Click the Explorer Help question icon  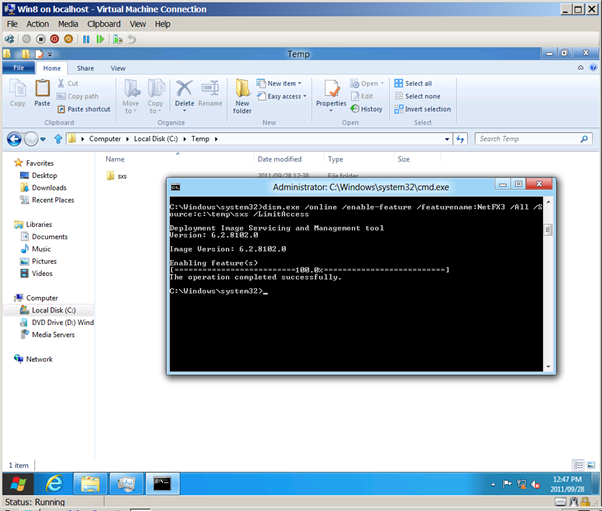pyautogui.click(x=593, y=68)
